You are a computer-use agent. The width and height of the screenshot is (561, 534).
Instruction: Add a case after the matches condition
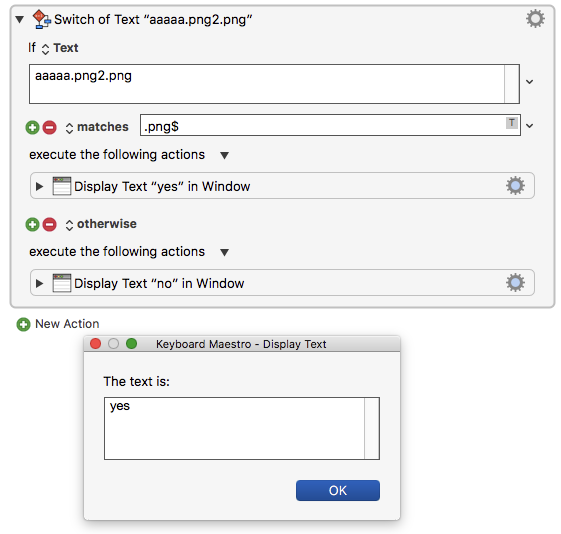click(x=32, y=127)
